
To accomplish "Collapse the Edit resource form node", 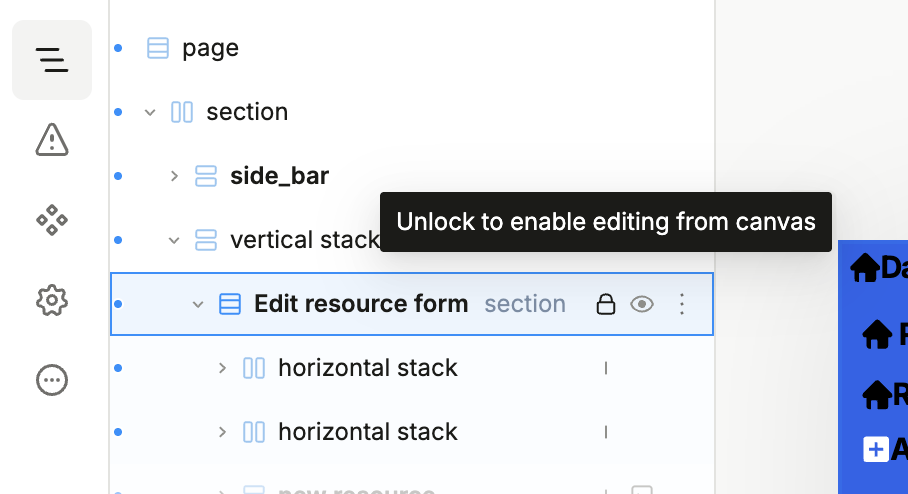I will click(198, 304).
